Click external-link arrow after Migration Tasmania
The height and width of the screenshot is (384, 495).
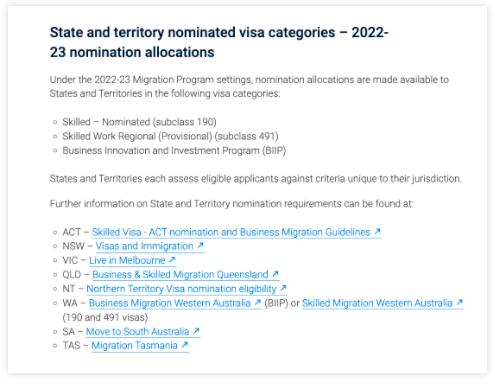coord(185,345)
